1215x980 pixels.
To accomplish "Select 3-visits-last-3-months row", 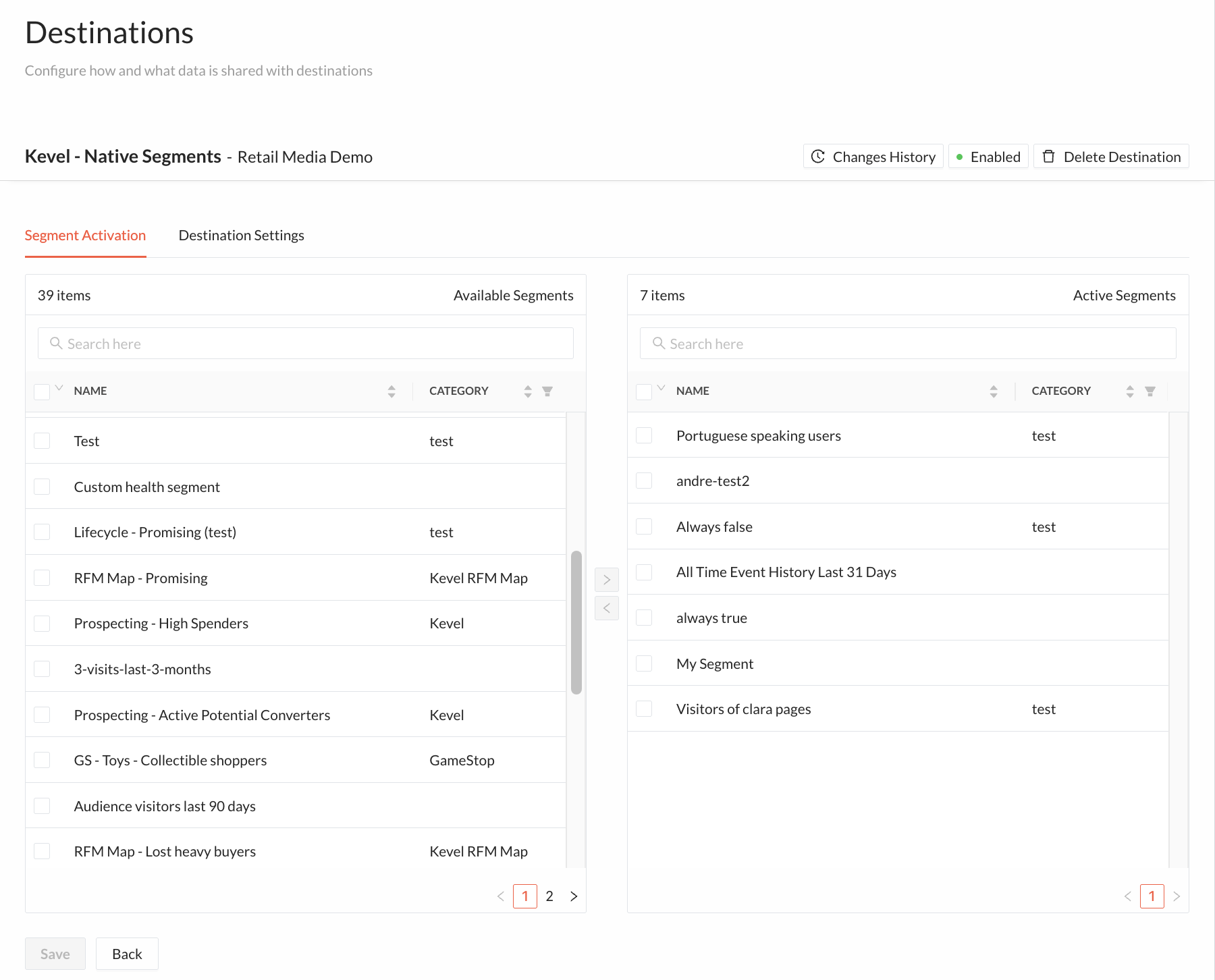I will pyautogui.click(x=296, y=669).
